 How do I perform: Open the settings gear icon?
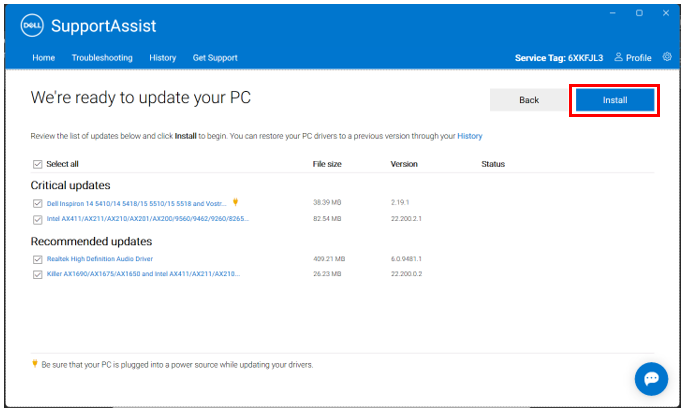pyautogui.click(x=667, y=57)
